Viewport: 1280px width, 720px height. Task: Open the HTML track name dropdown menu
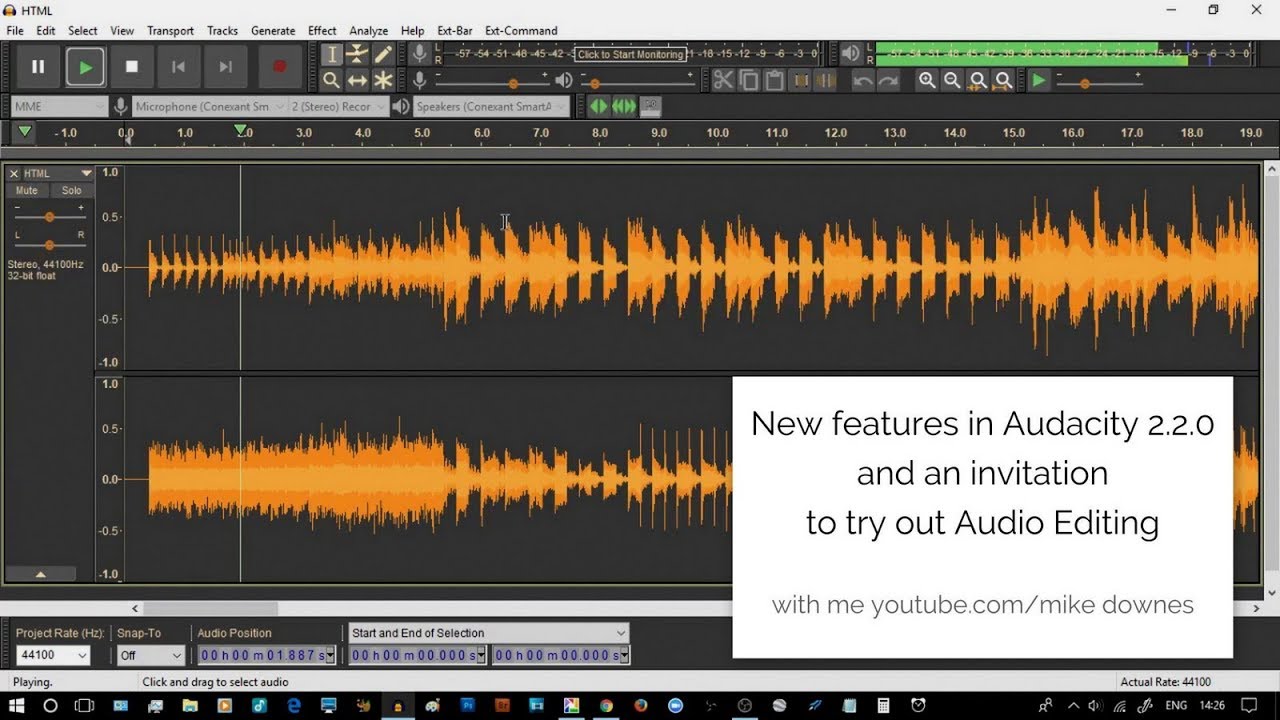(58, 173)
